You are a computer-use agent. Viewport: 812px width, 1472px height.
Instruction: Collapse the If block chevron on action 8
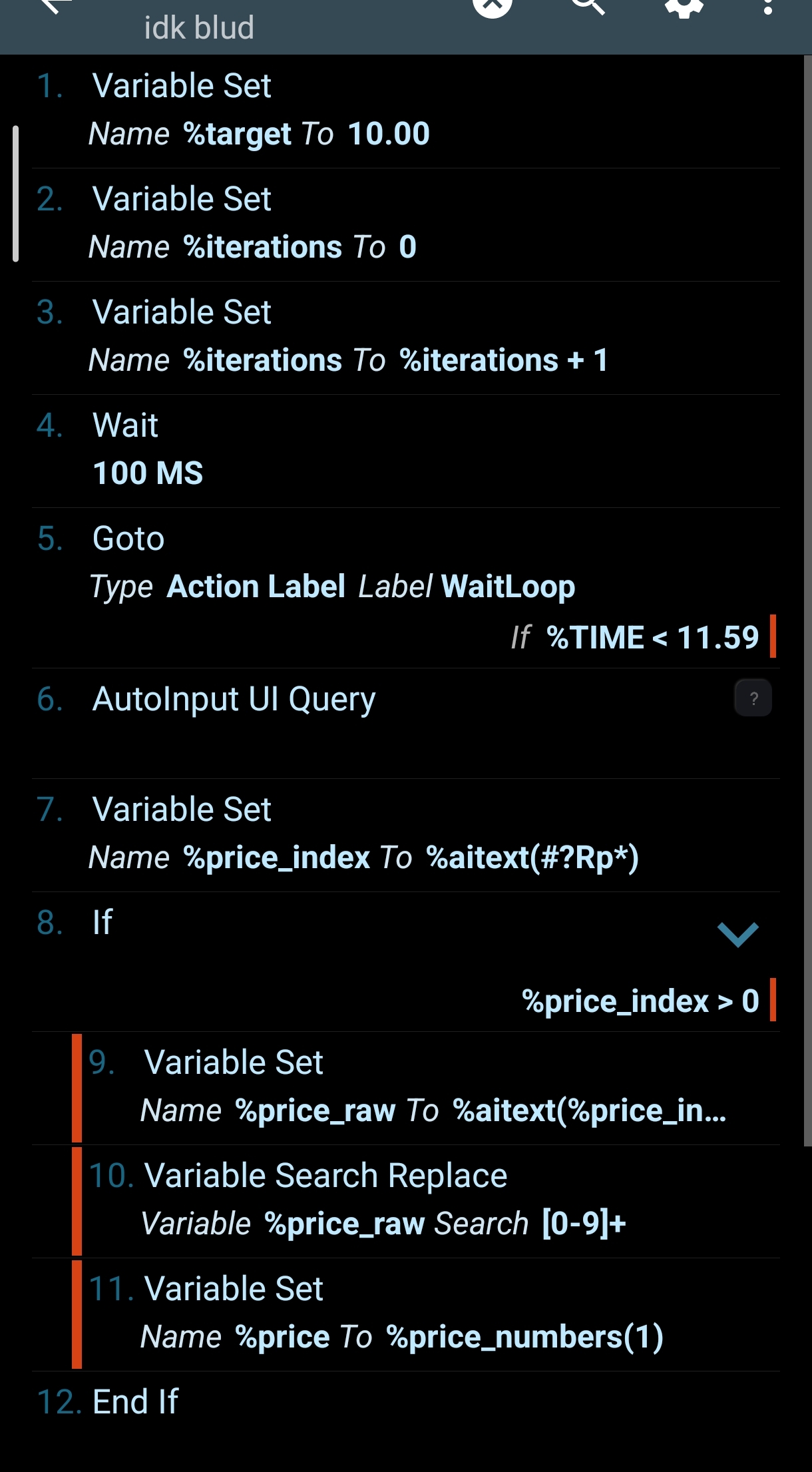pos(738,934)
